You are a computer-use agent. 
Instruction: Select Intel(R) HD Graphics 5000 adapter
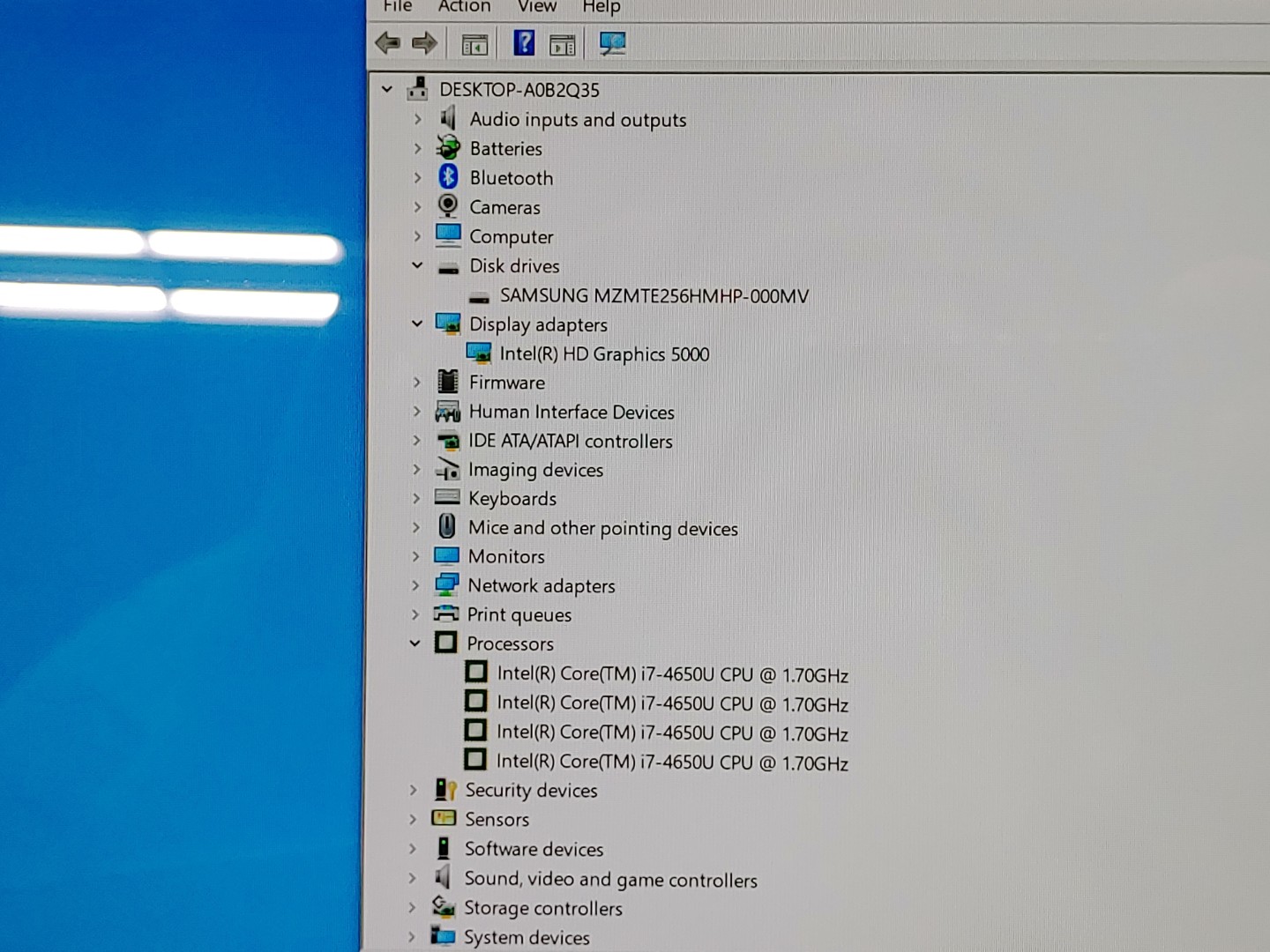[604, 354]
